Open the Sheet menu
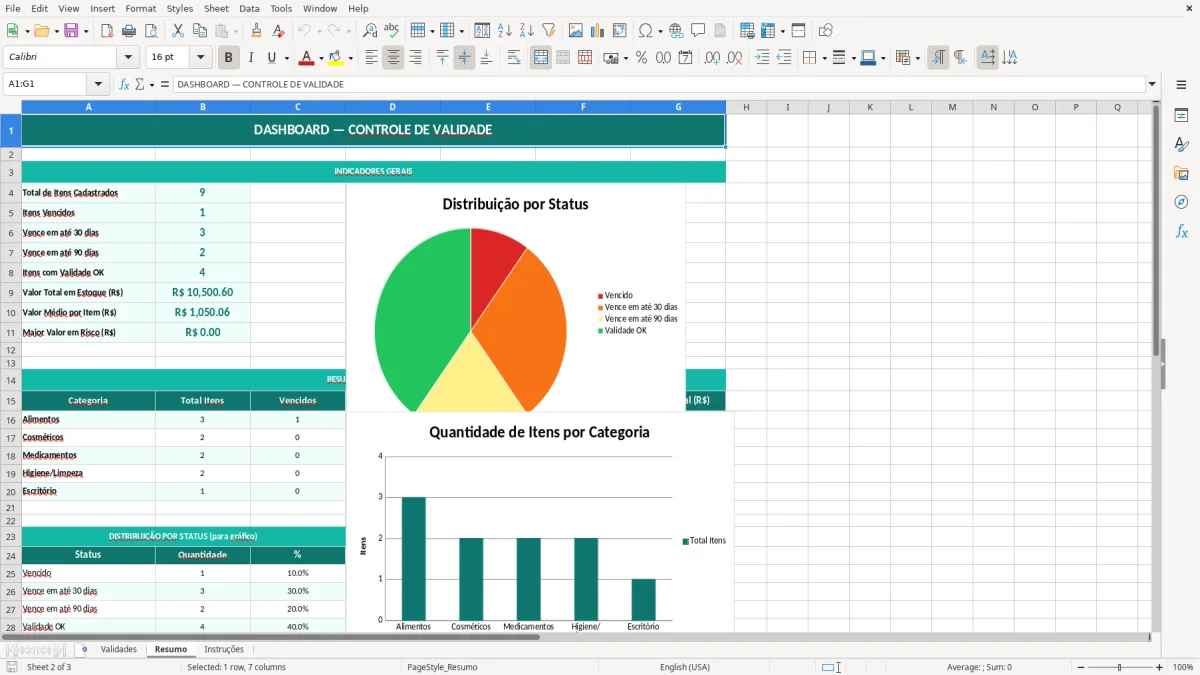 216,8
